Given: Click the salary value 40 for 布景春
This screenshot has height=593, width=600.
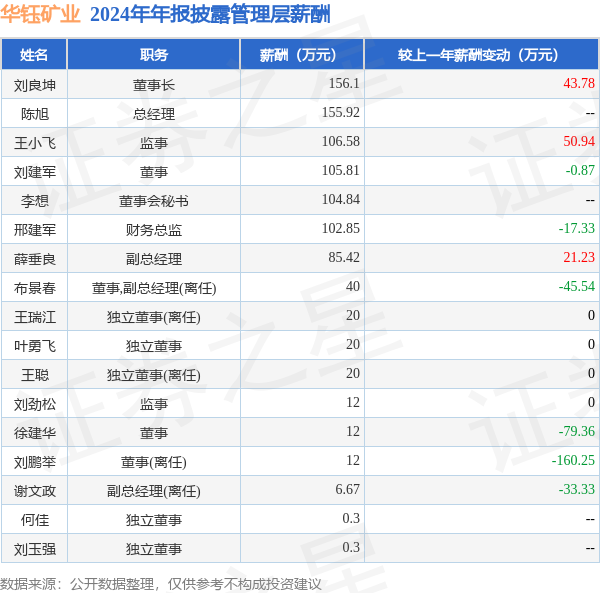Looking at the screenshot, I should [353, 286].
